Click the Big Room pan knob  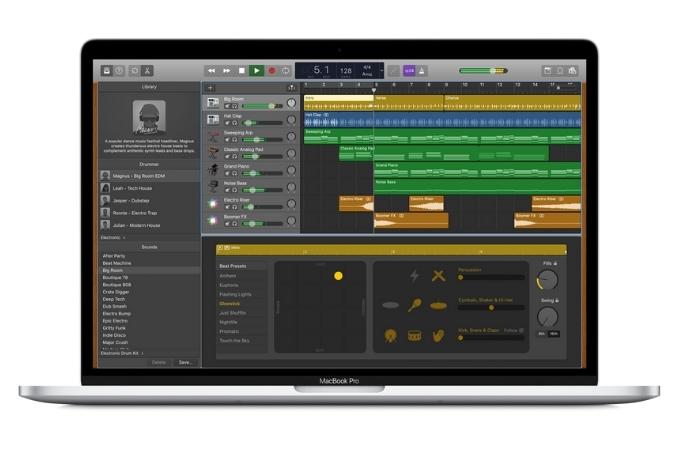(291, 103)
